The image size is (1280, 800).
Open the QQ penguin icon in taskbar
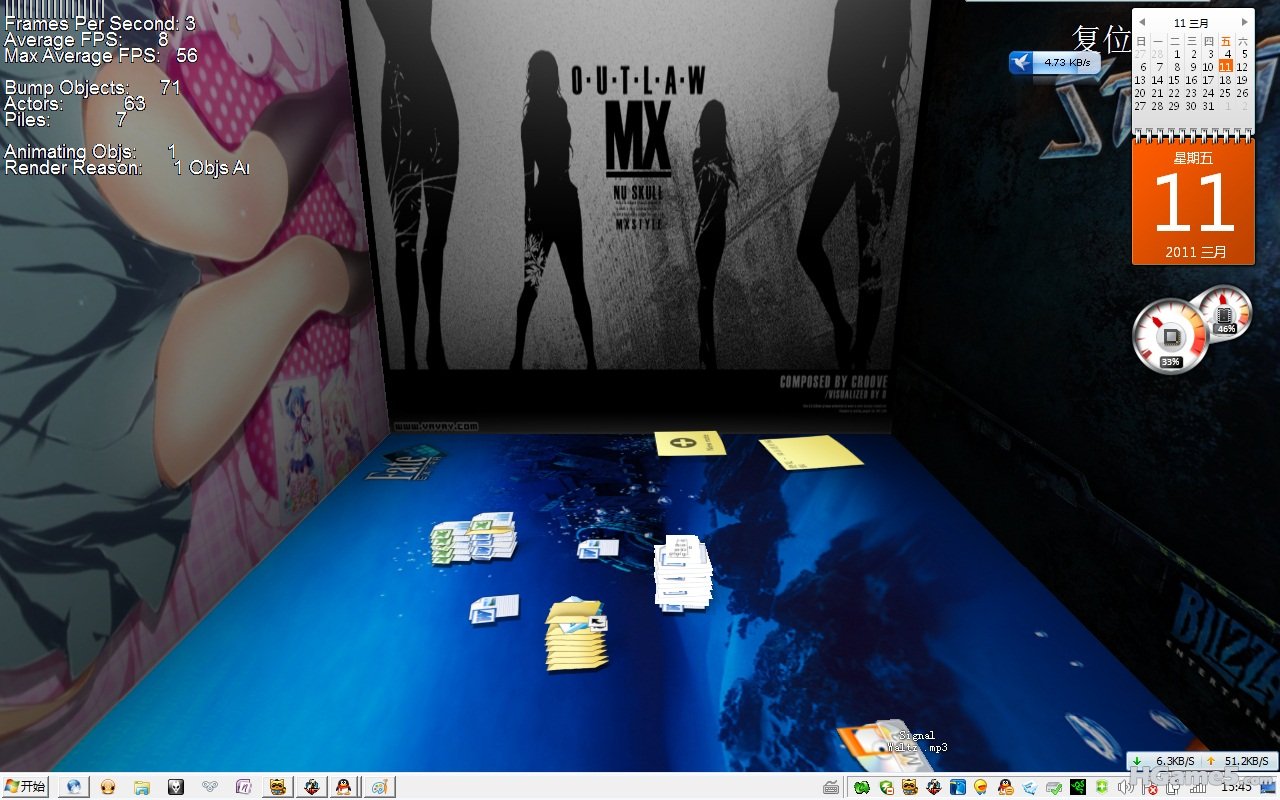[x=344, y=787]
